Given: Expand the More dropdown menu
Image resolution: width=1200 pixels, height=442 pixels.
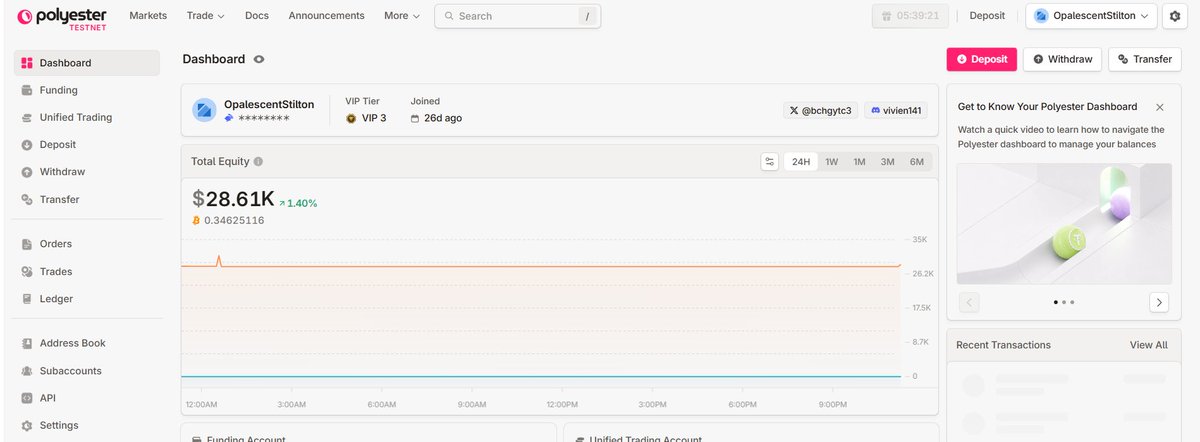Looking at the screenshot, I should click(402, 16).
